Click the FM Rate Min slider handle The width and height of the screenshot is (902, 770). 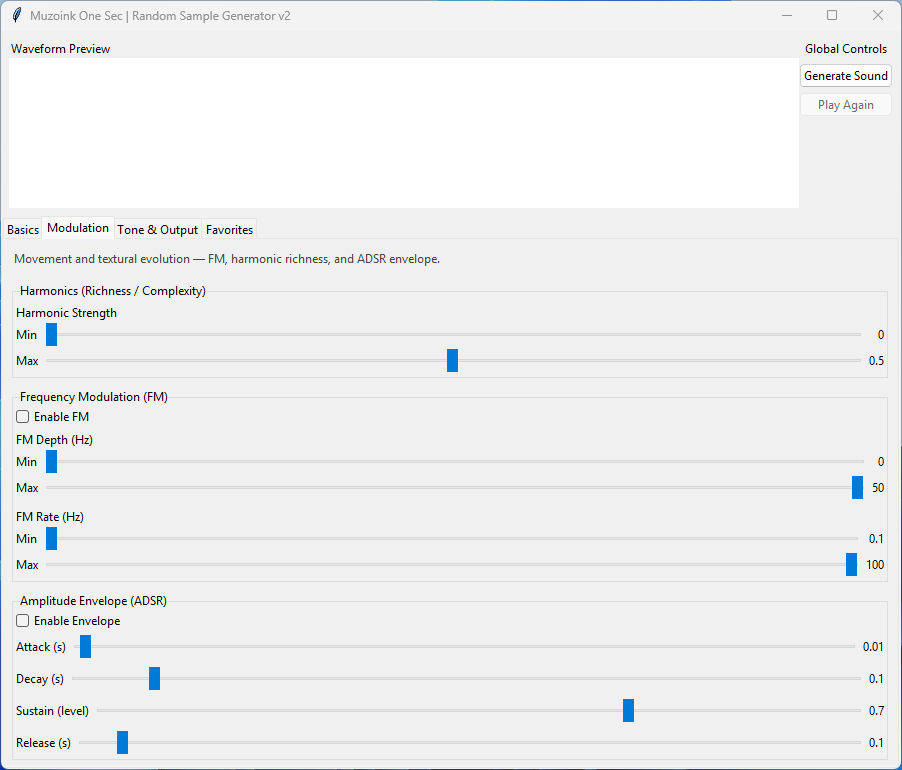tap(52, 539)
